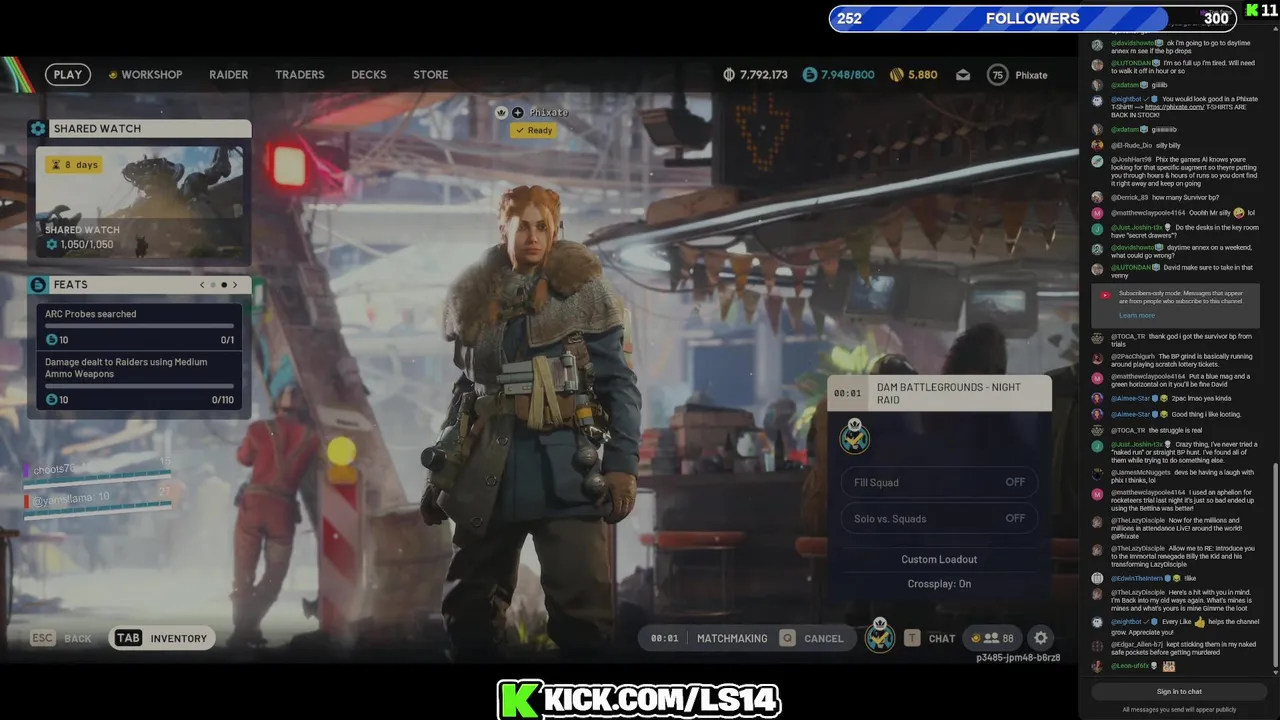Click the Phixate username in top bar
1280x720 pixels.
tap(1031, 75)
